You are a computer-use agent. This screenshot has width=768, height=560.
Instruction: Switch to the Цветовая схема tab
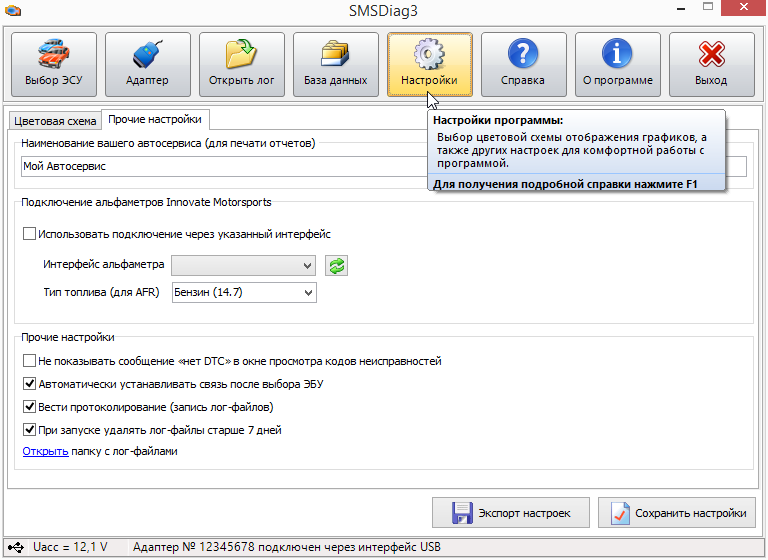(54, 121)
